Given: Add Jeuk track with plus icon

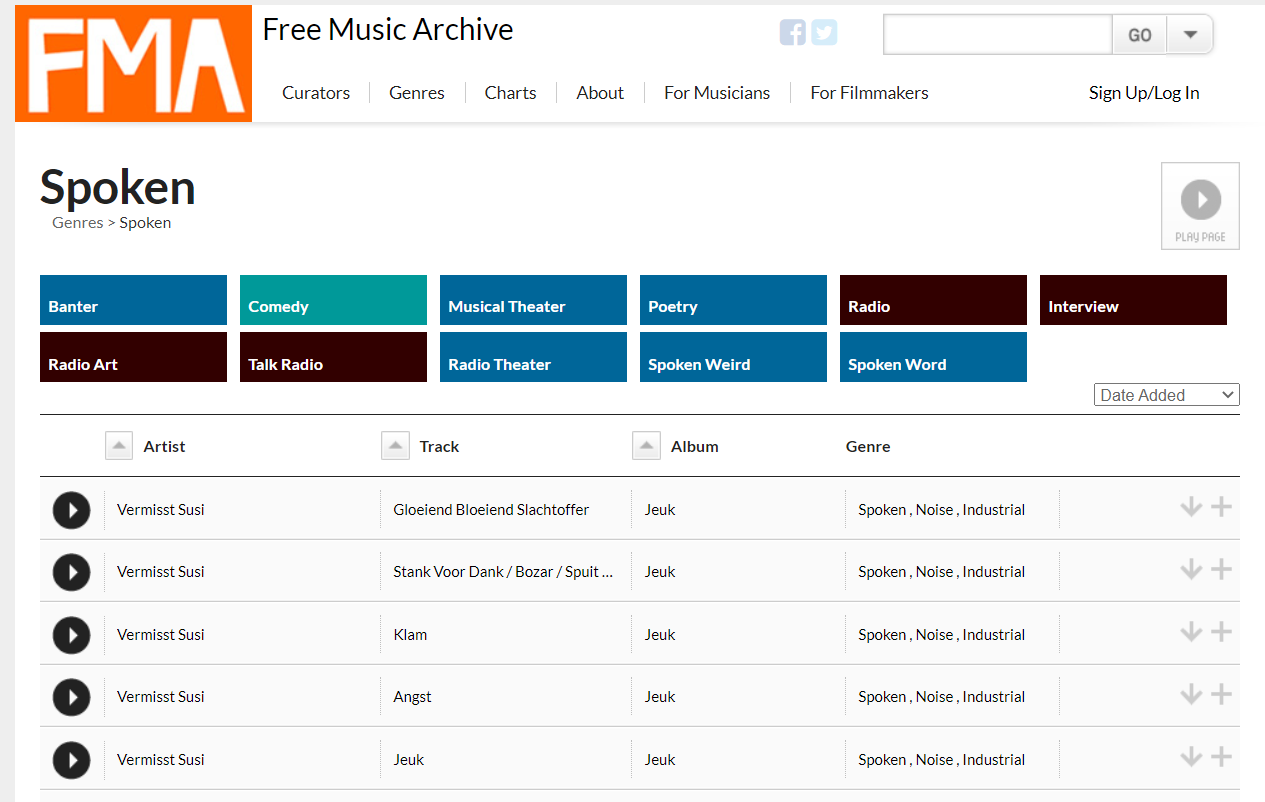Looking at the screenshot, I should pyautogui.click(x=1221, y=757).
